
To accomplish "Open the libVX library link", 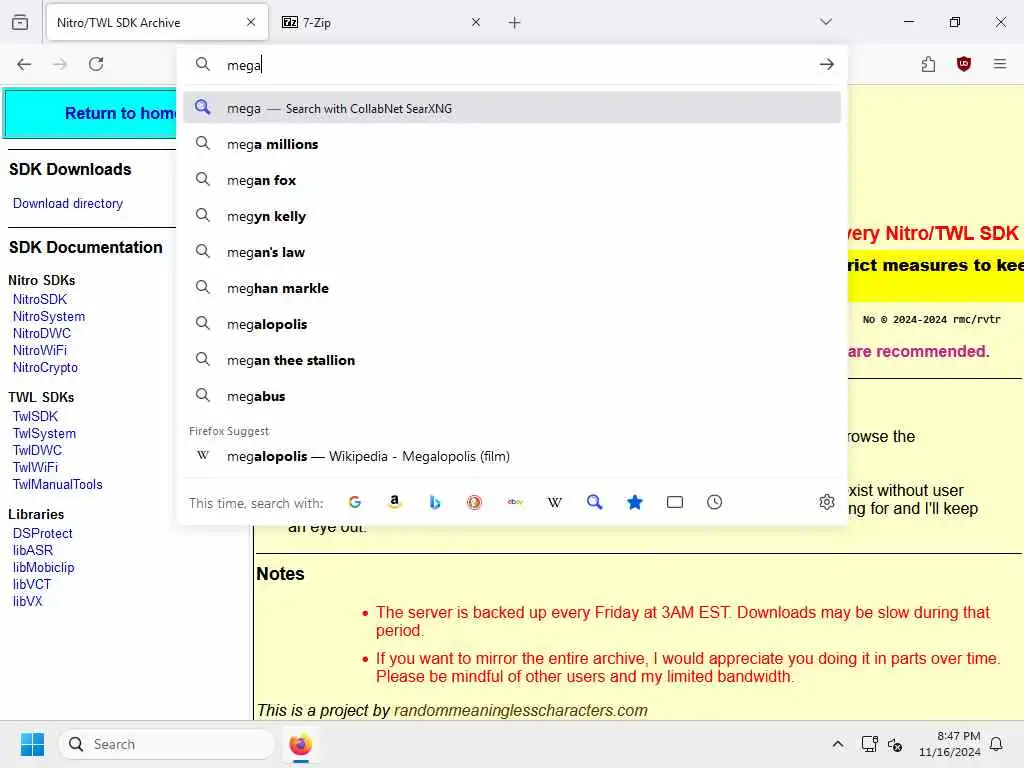I will tap(27, 601).
